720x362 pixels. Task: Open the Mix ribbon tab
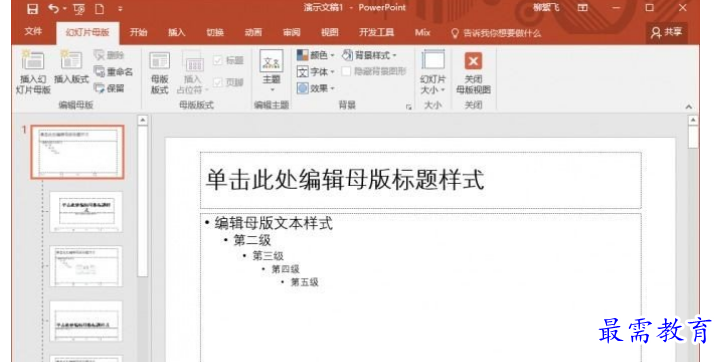click(422, 32)
